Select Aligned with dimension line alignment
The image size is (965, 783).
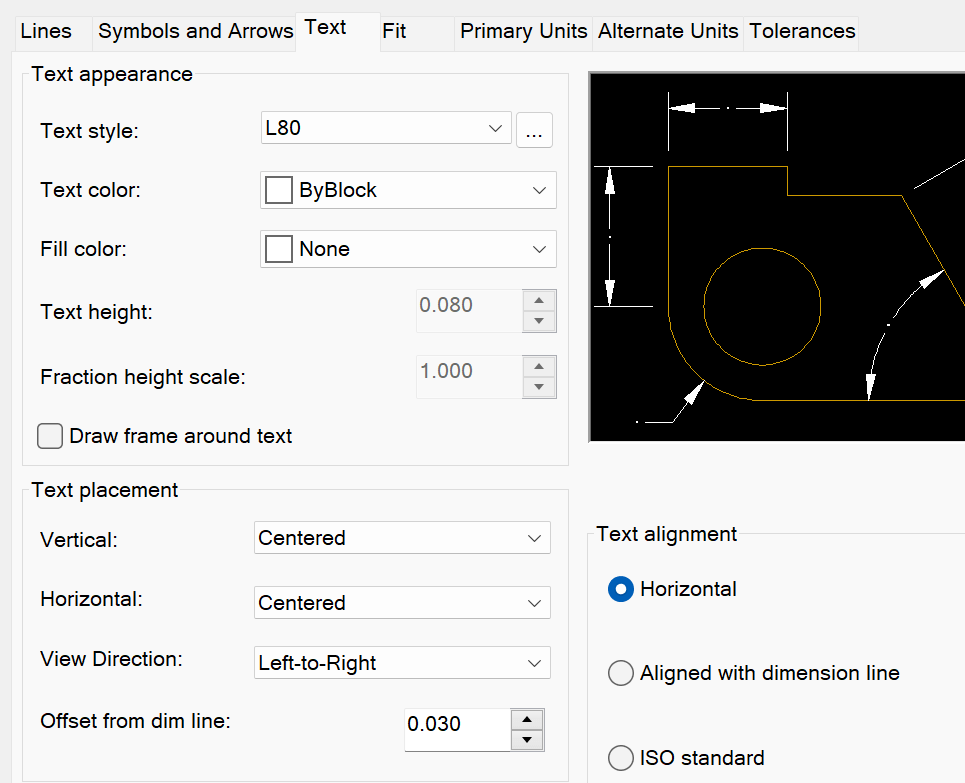(620, 673)
